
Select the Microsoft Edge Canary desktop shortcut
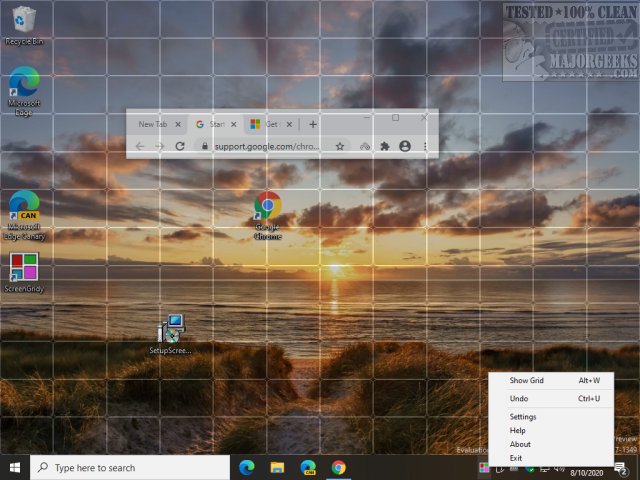(24, 216)
